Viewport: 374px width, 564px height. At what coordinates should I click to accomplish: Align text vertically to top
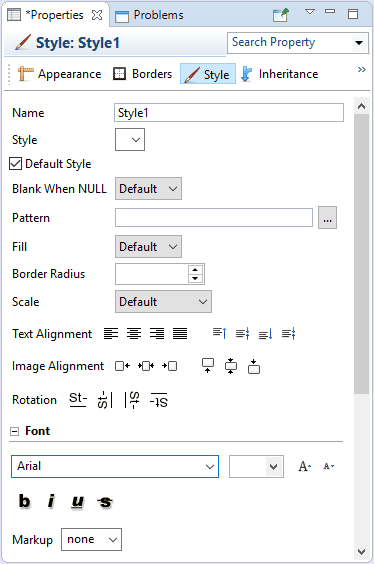[219, 334]
